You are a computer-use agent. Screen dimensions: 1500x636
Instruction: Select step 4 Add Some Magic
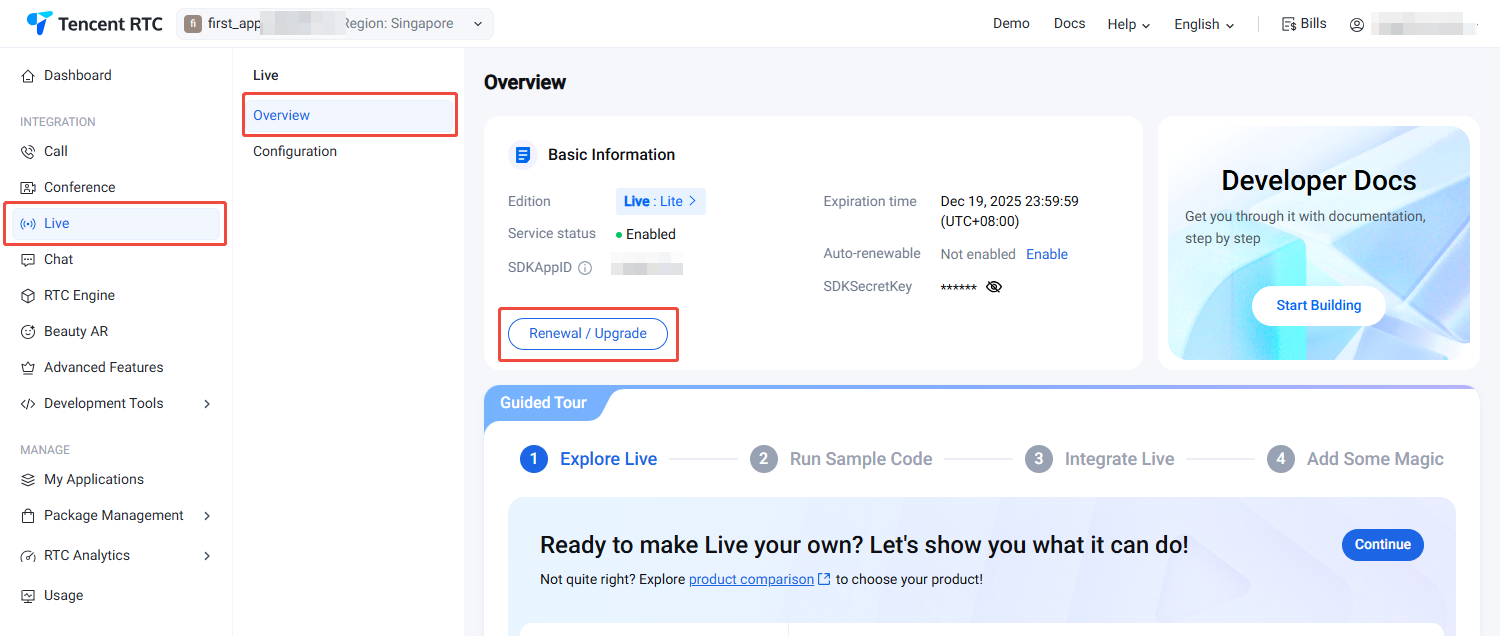click(1355, 459)
